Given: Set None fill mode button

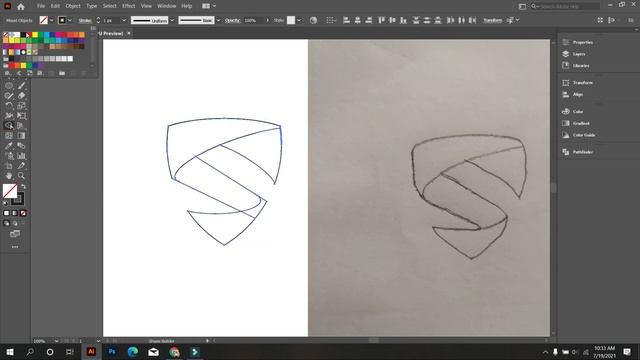Looking at the screenshot, I should (23, 213).
